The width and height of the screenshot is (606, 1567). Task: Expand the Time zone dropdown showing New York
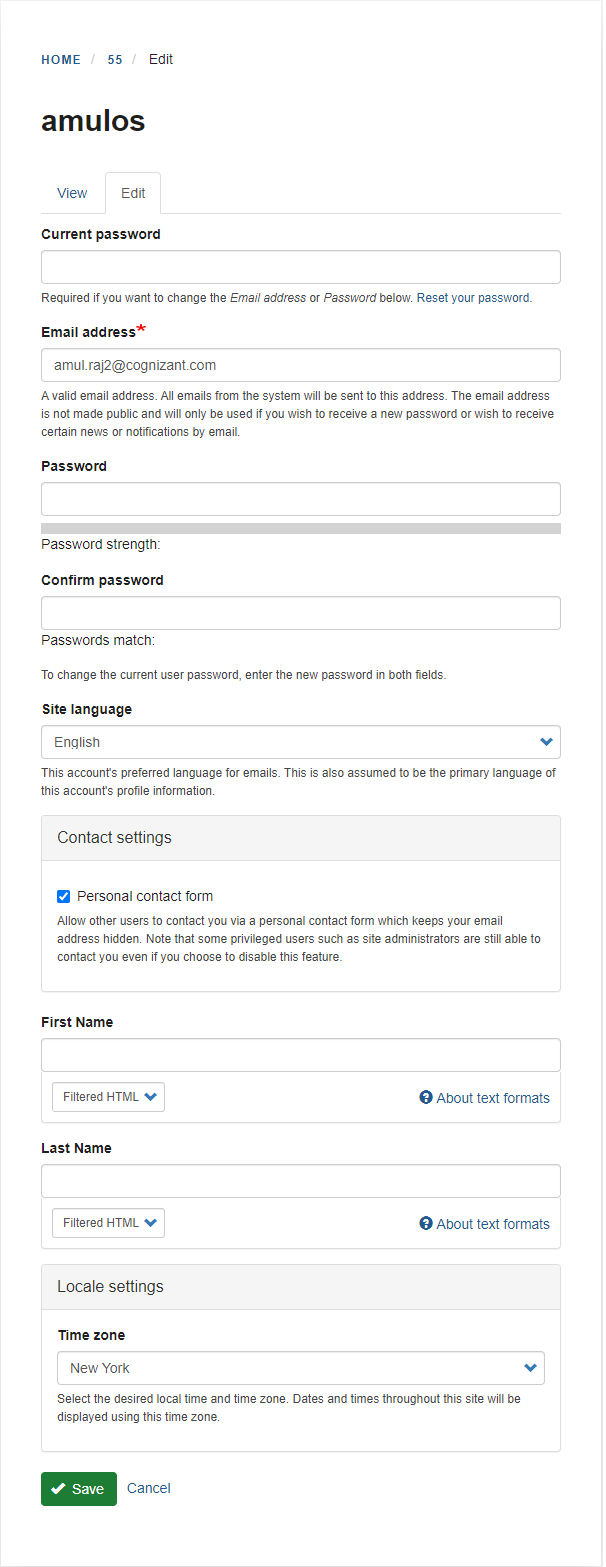pyautogui.click(x=300, y=1368)
